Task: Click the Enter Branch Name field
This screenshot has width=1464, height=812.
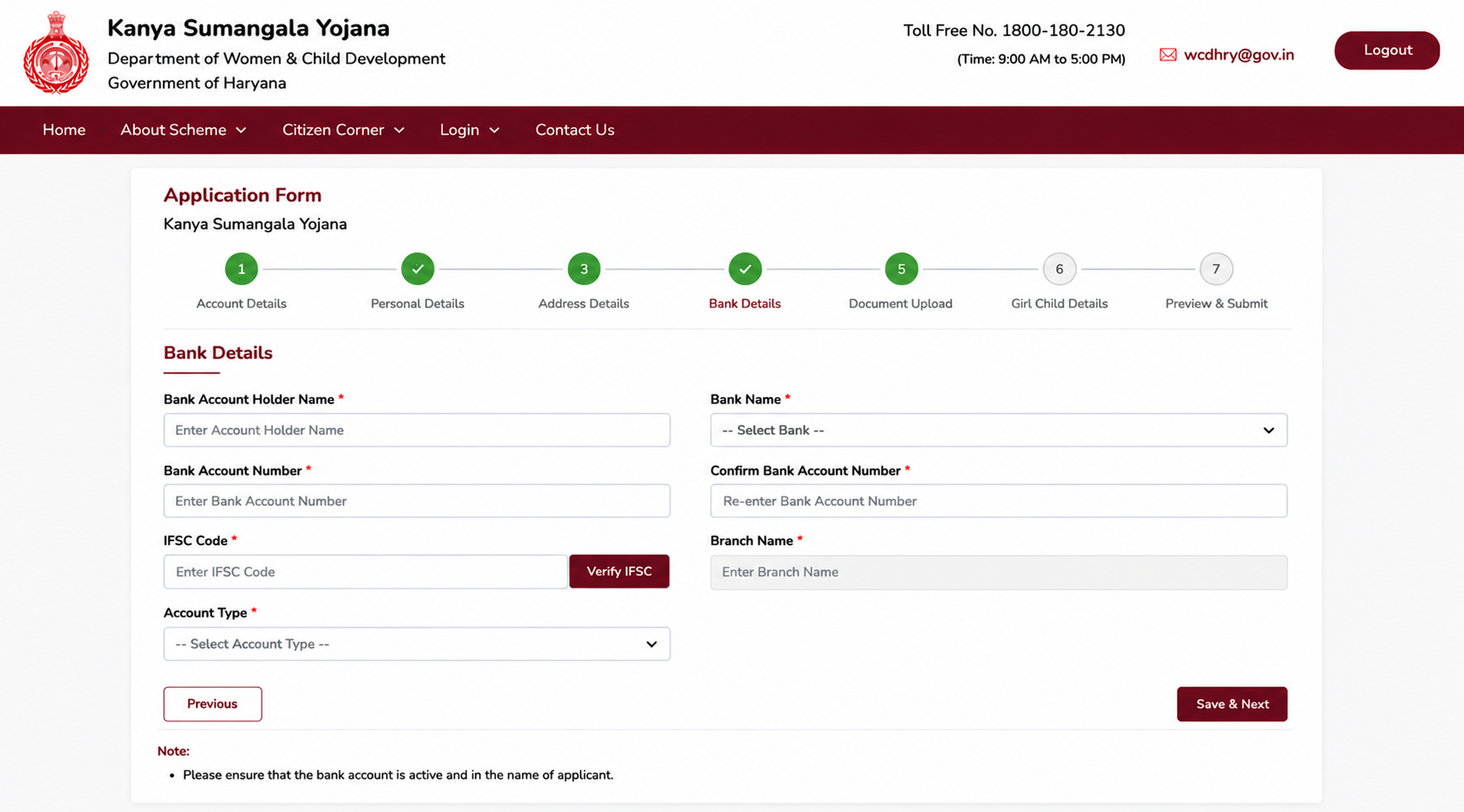Action: click(x=999, y=572)
